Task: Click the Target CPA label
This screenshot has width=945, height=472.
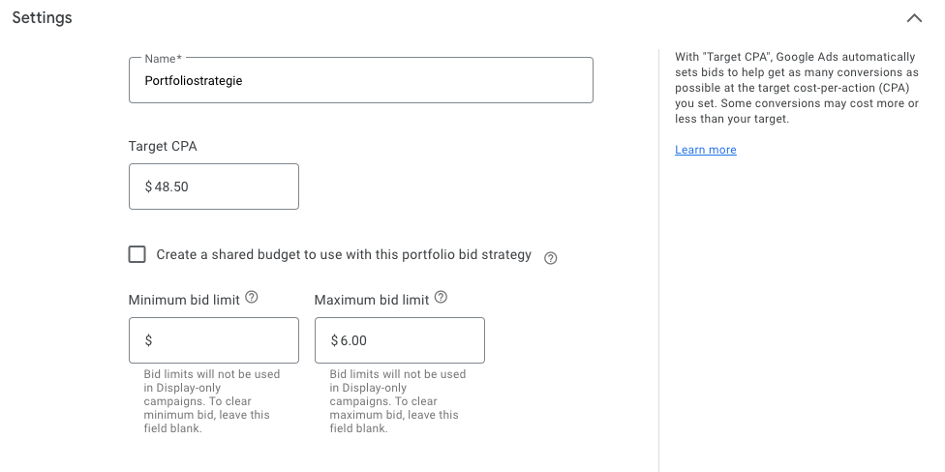Action: [163, 146]
